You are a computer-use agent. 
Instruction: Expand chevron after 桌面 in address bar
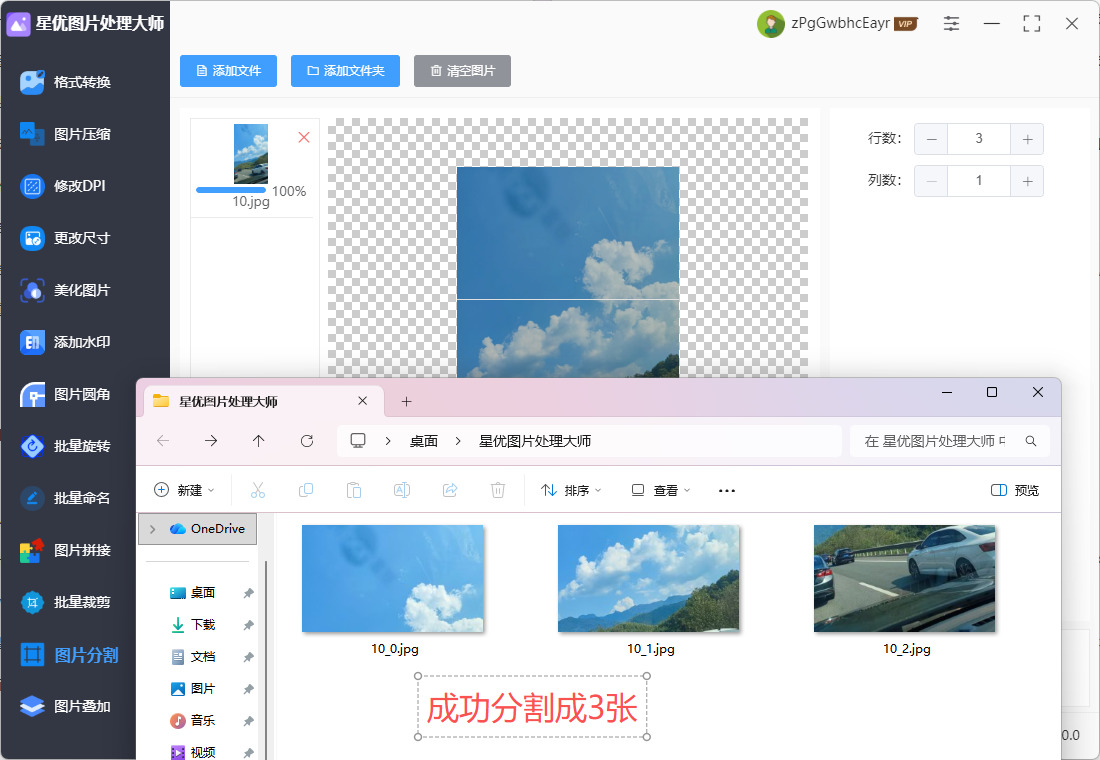click(458, 441)
